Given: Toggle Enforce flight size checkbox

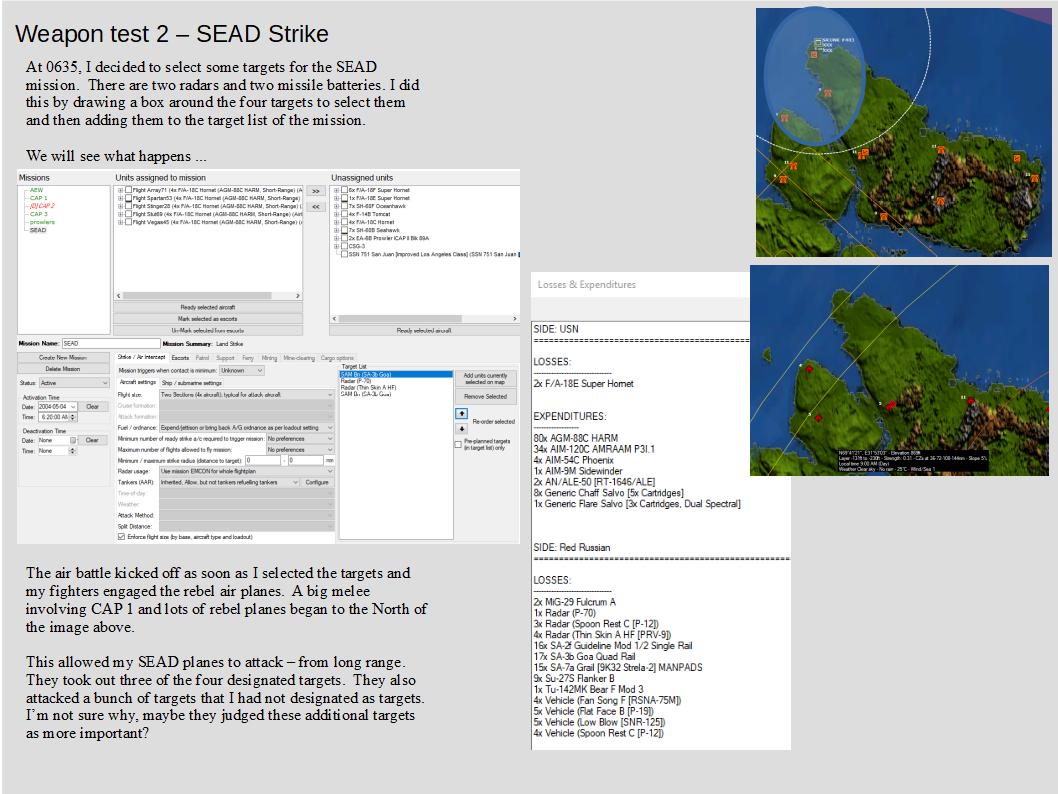Looking at the screenshot, I should [x=121, y=537].
